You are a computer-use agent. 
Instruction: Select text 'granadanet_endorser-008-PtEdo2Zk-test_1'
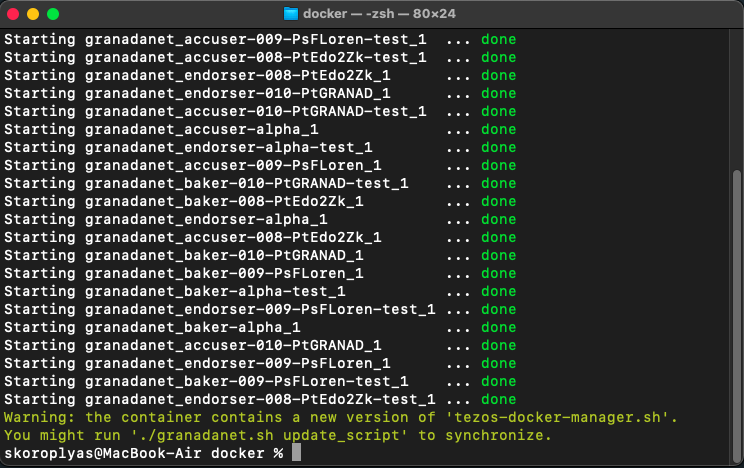[x=260, y=400]
